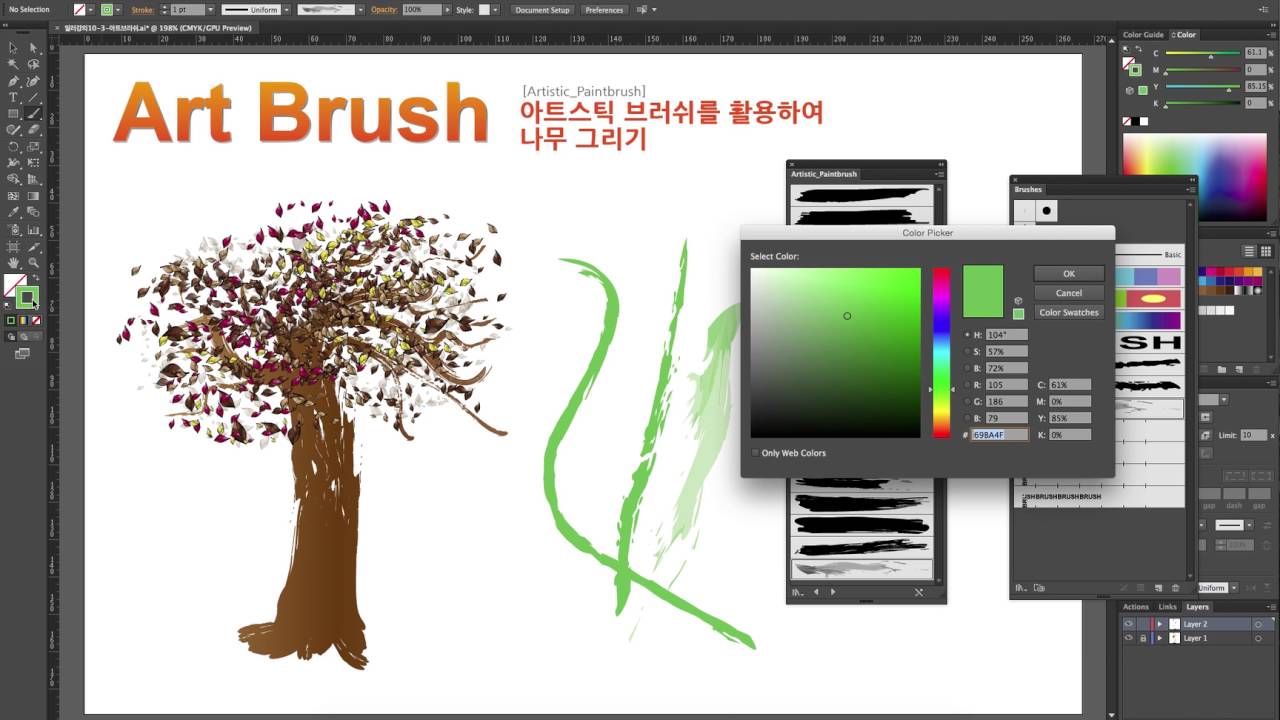Image resolution: width=1280 pixels, height=720 pixels.
Task: Select the Eyedropper tool
Action: click(x=13, y=212)
